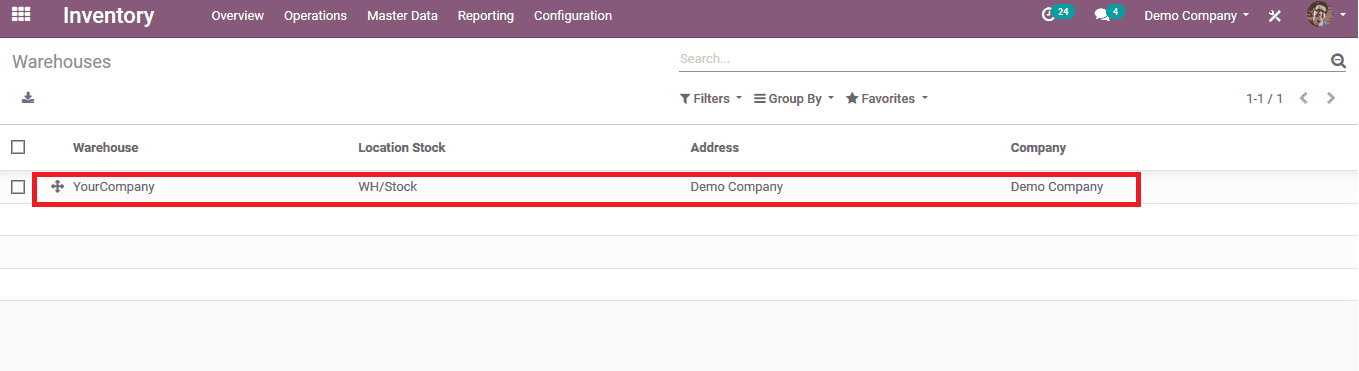This screenshot has width=1359, height=371.
Task: Open the developer tools wrench icon
Action: tap(1275, 16)
